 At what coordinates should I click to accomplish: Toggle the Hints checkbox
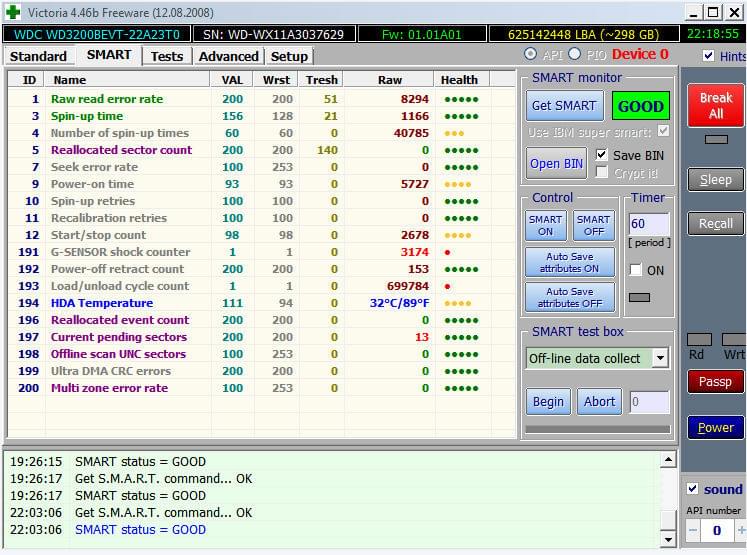click(x=708, y=56)
